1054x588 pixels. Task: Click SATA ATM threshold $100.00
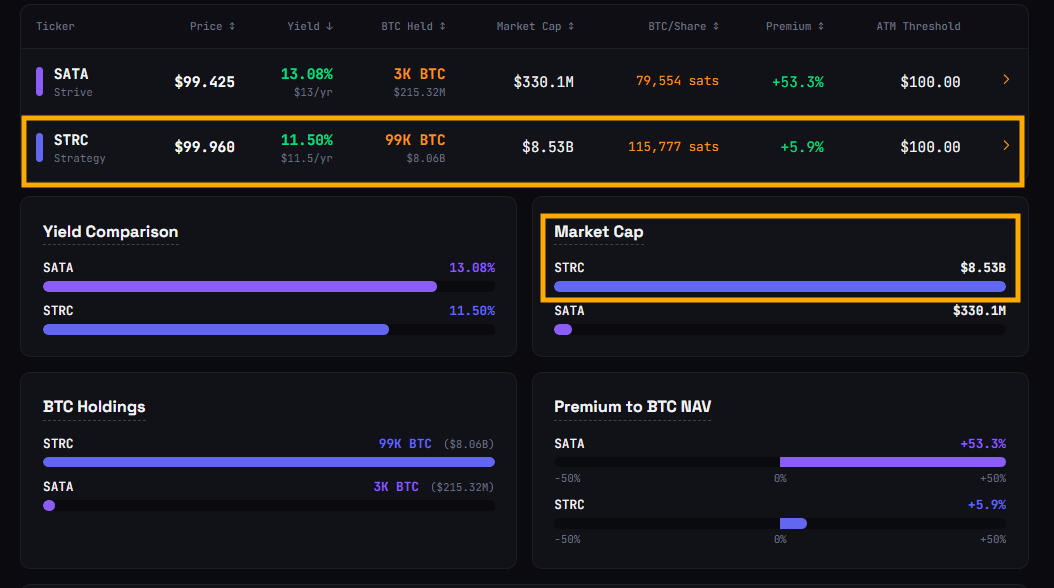tap(930, 82)
